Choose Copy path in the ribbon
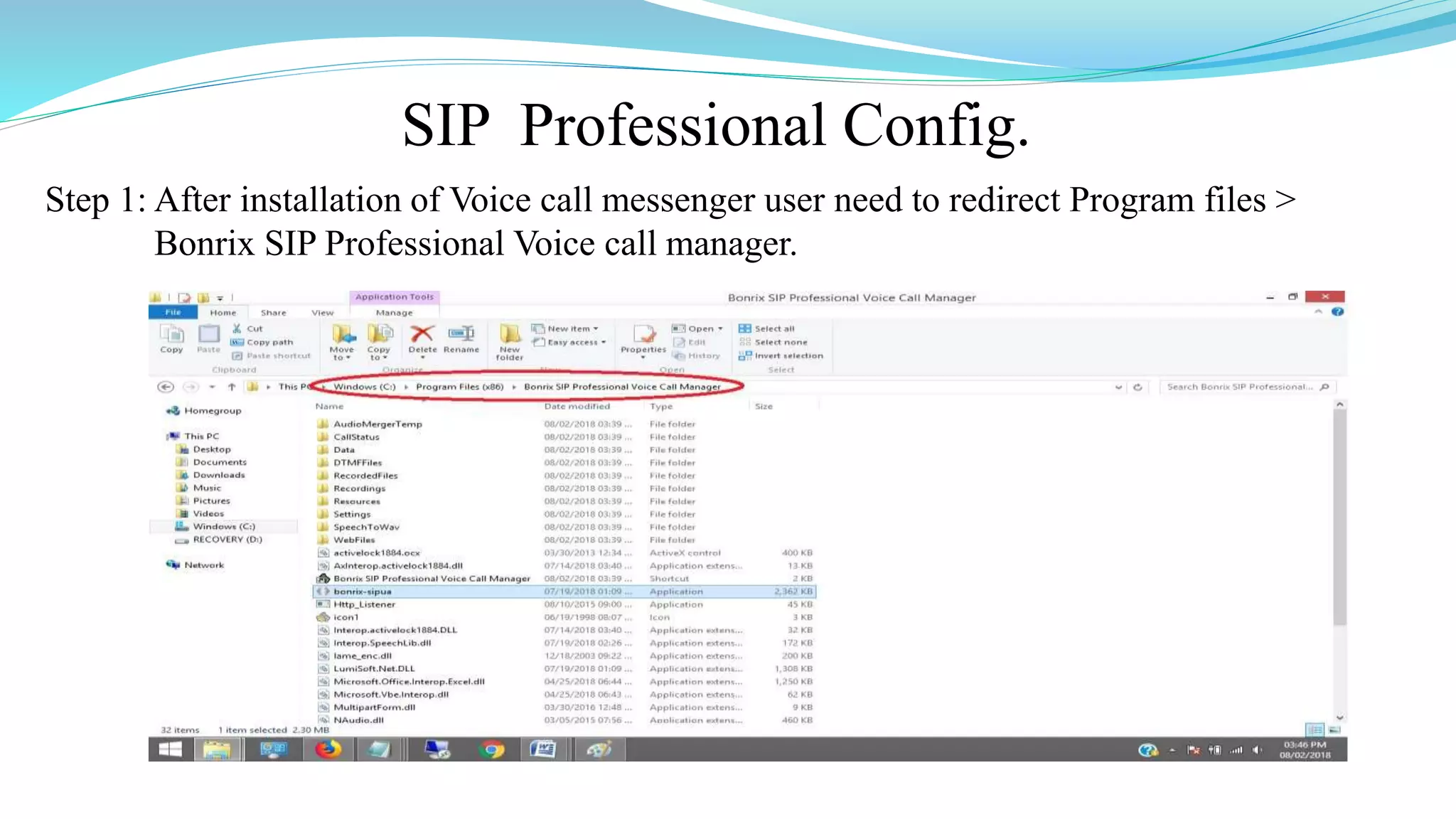The width and height of the screenshot is (1456, 819). pos(262,342)
